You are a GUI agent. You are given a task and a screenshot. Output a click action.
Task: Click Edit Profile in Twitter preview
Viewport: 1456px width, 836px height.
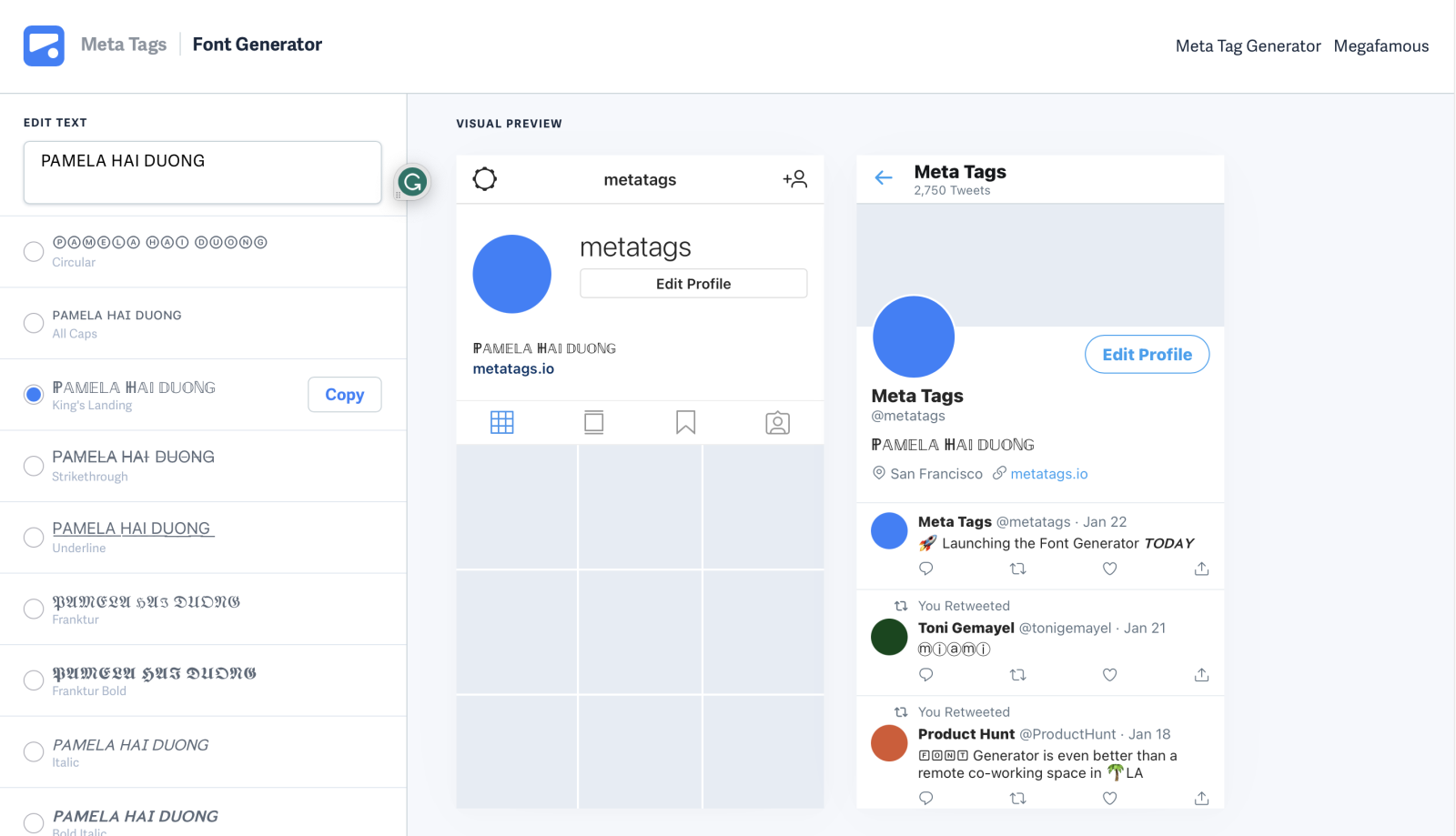click(x=1148, y=355)
